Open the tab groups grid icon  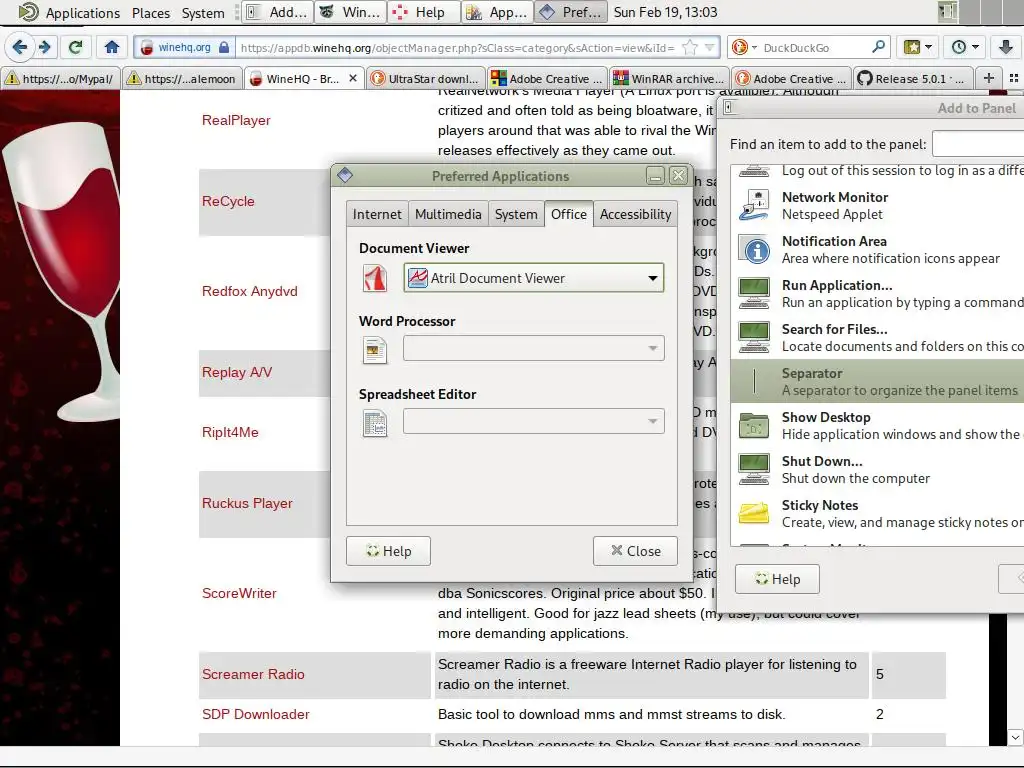click(1014, 78)
